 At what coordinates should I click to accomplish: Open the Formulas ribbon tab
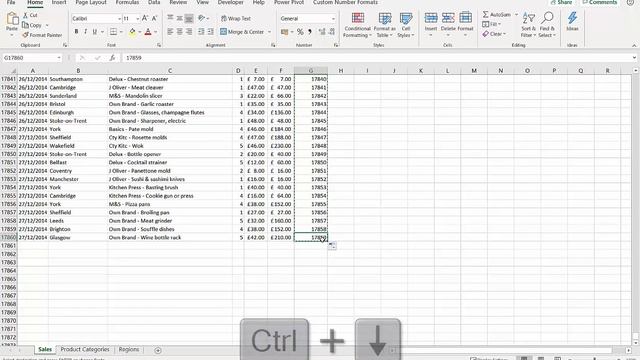pos(127,2)
